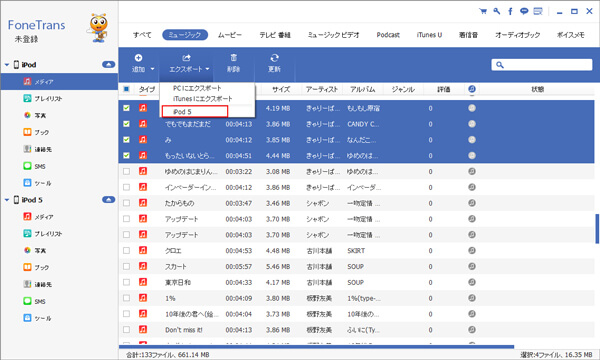Click the vertical scrollbar thumb of song list

597,228
